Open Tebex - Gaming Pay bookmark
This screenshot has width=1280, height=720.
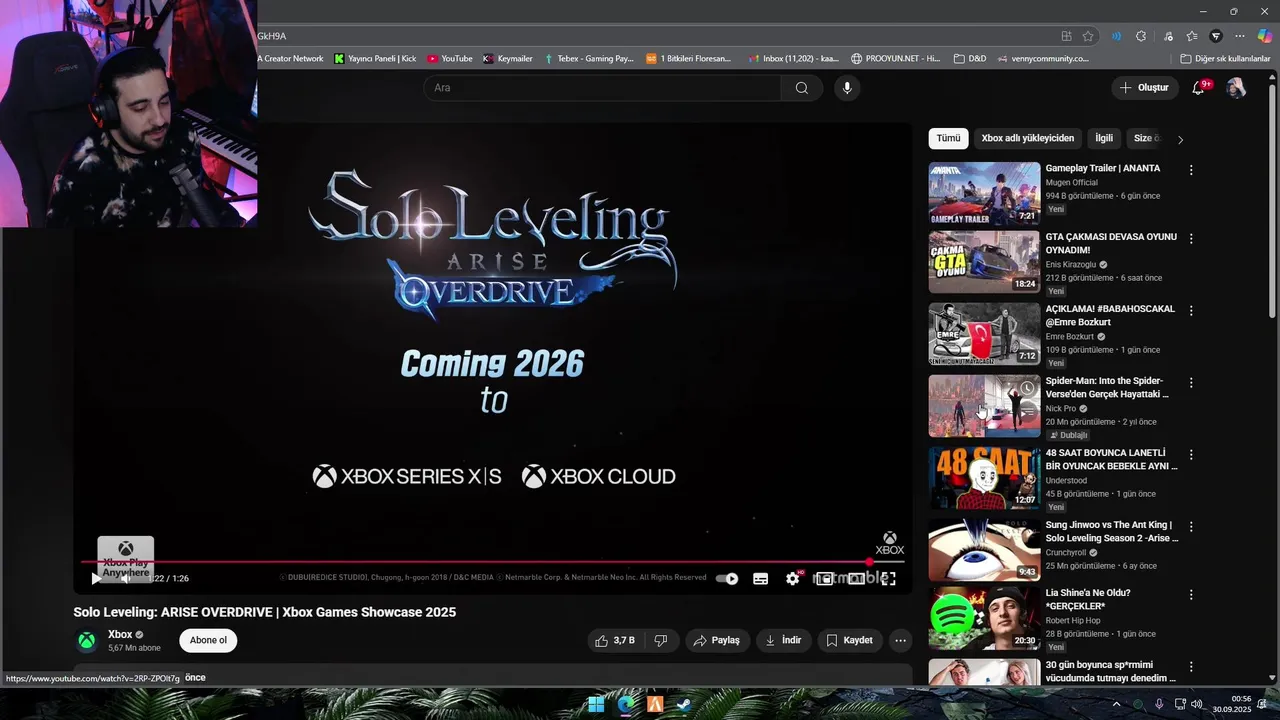tap(589, 59)
